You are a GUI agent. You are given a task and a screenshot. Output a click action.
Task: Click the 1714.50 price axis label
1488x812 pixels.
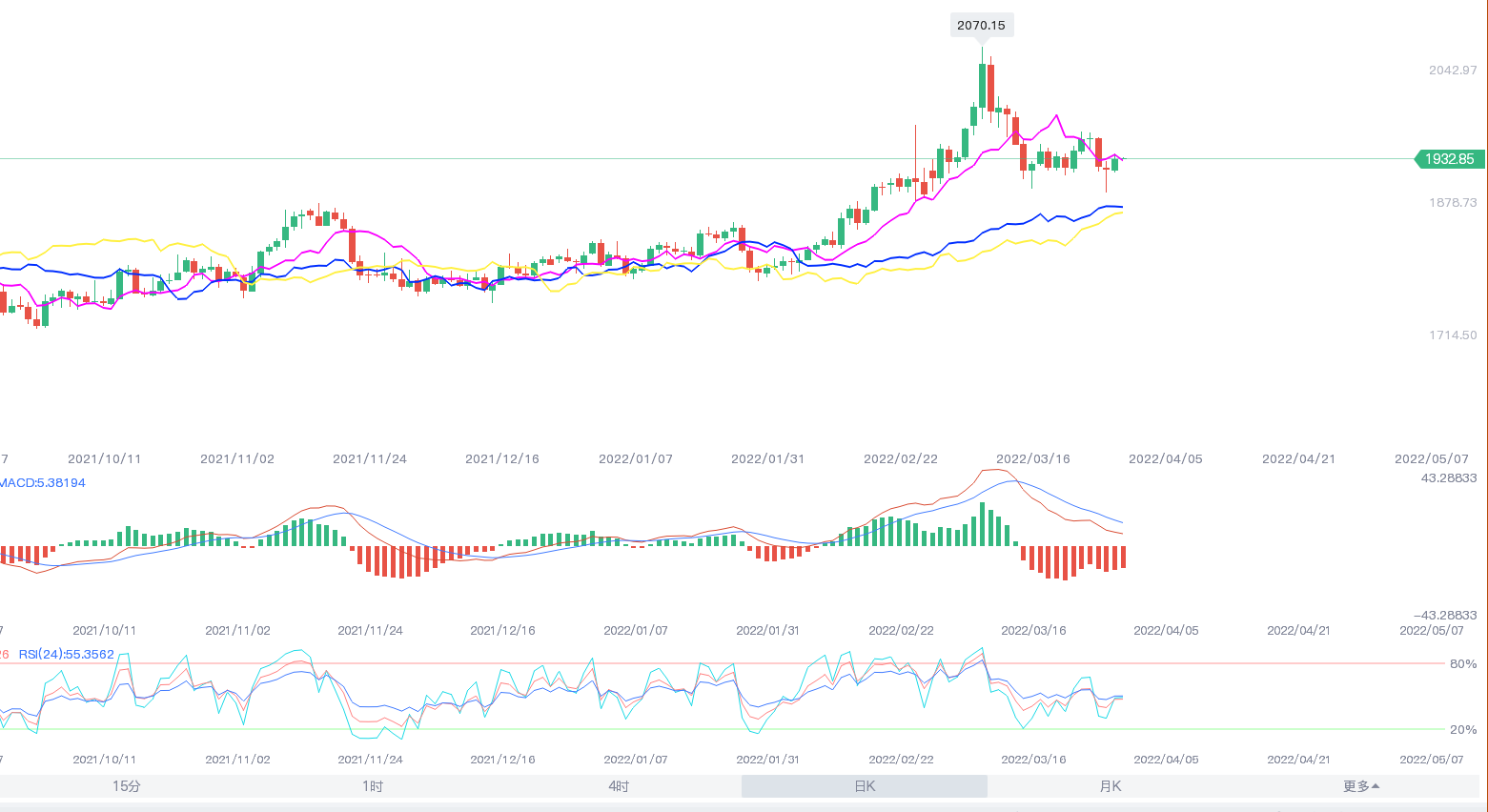pos(1452,335)
